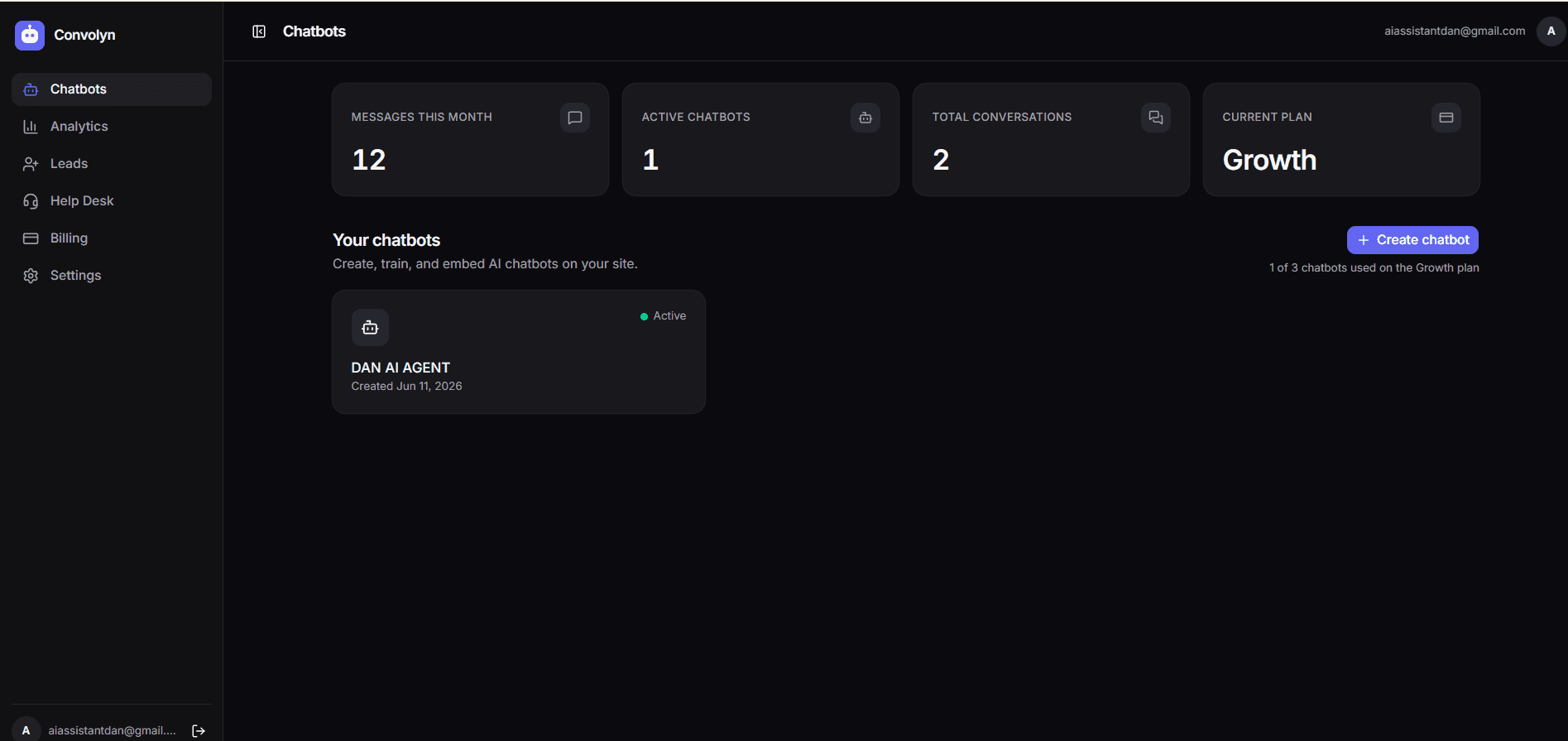Click the Growth plan value
This screenshot has width=1568, height=741.
pos(1269,160)
